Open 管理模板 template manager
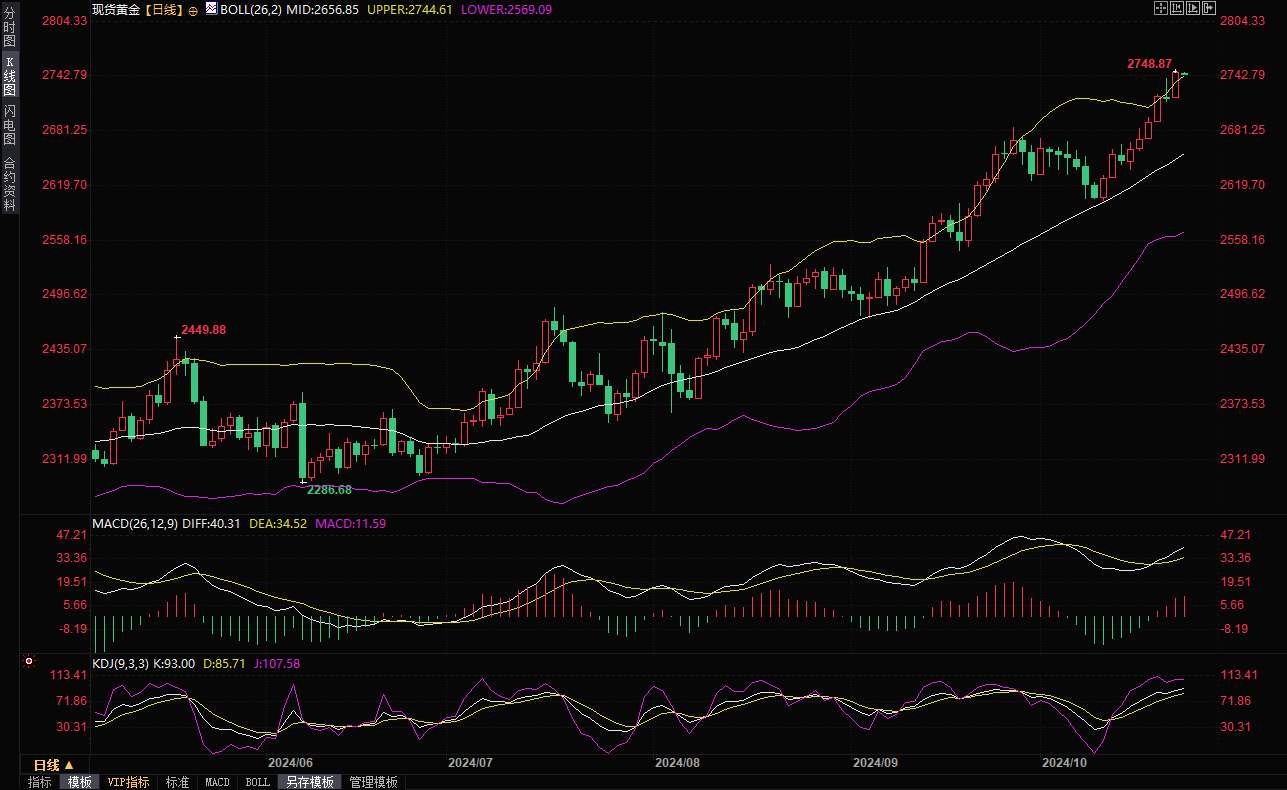1287x790 pixels. (373, 782)
